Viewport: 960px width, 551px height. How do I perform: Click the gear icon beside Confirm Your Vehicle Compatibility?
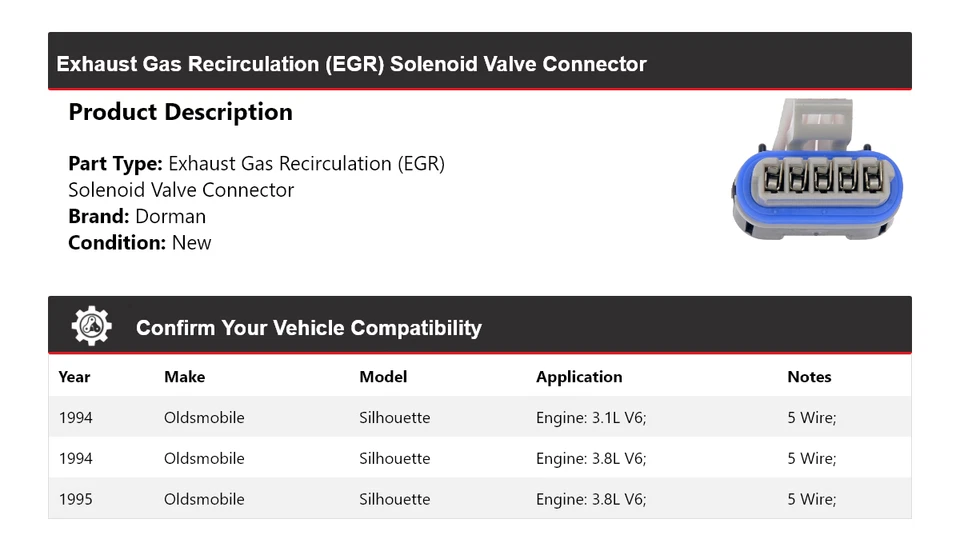tap(91, 327)
